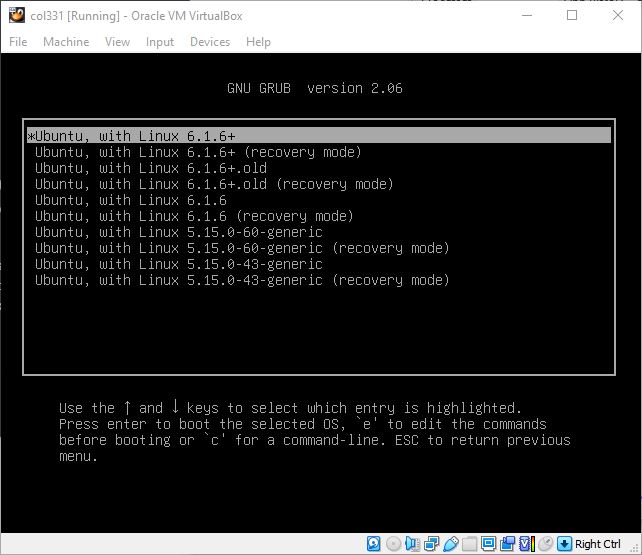The height and width of the screenshot is (555, 642).
Task: Click the shared folders status icon
Action: 469,544
